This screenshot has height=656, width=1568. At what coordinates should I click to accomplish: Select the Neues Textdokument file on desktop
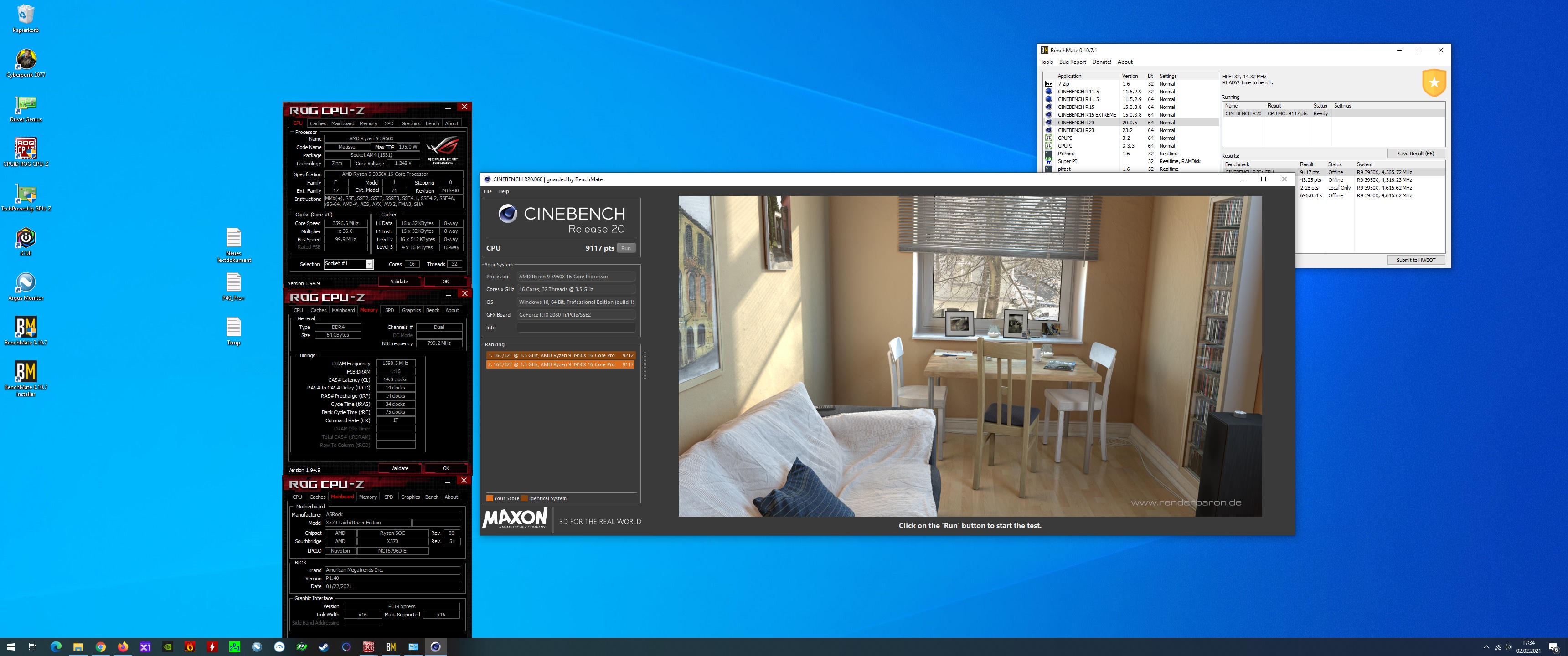tap(234, 245)
